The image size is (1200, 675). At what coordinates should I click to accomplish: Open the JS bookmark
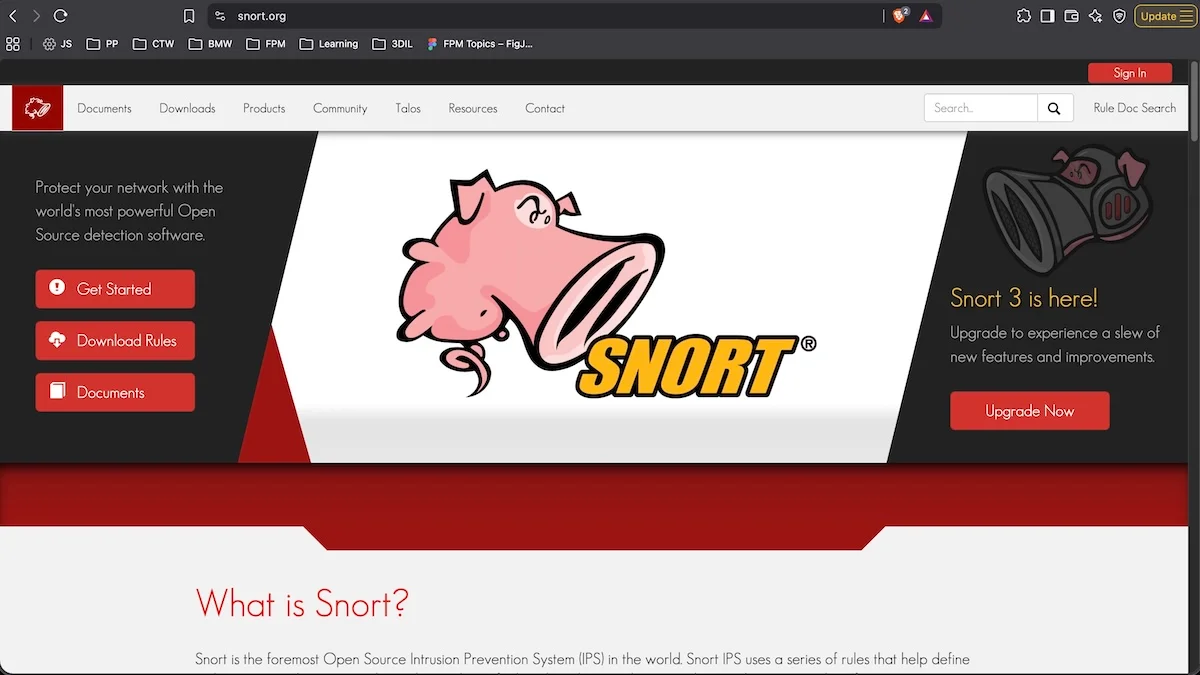57,44
